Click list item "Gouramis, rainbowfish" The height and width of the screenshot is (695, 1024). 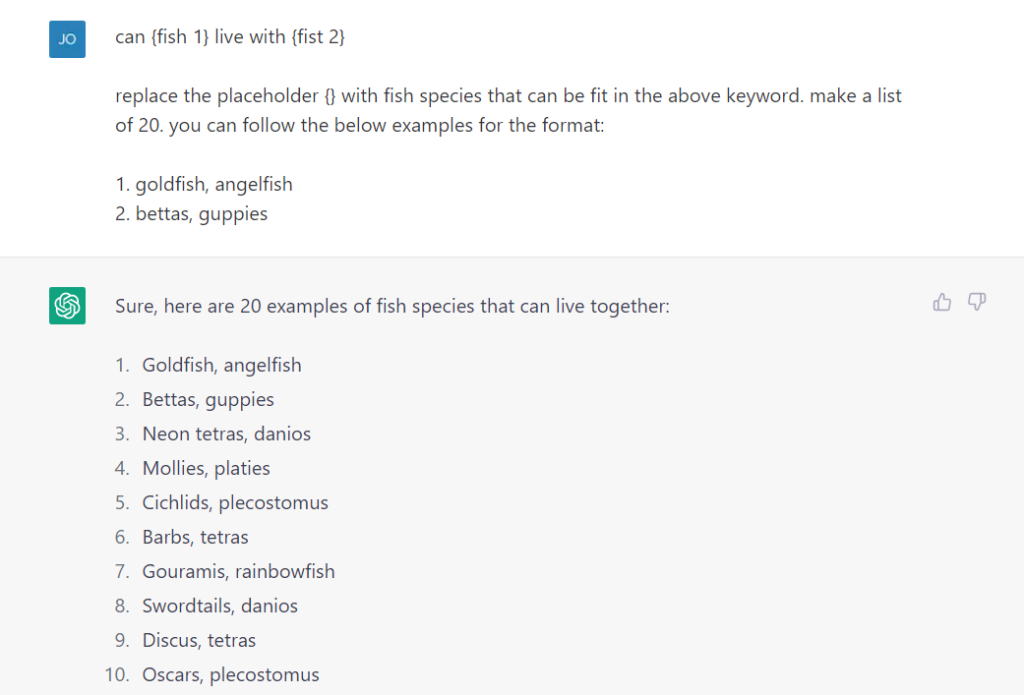coord(238,572)
